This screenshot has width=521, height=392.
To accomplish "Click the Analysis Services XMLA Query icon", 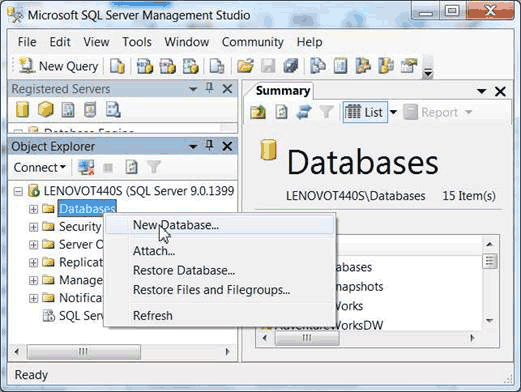I will [191, 66].
